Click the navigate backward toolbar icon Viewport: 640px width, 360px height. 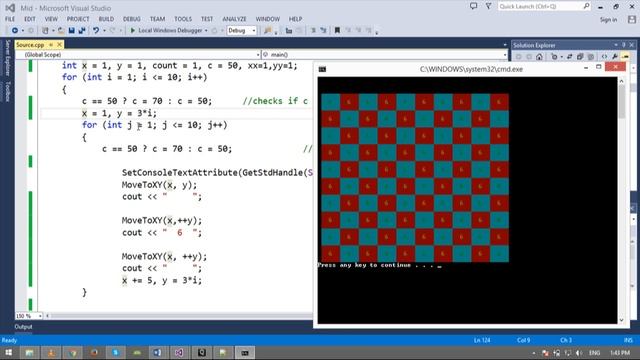point(14,31)
